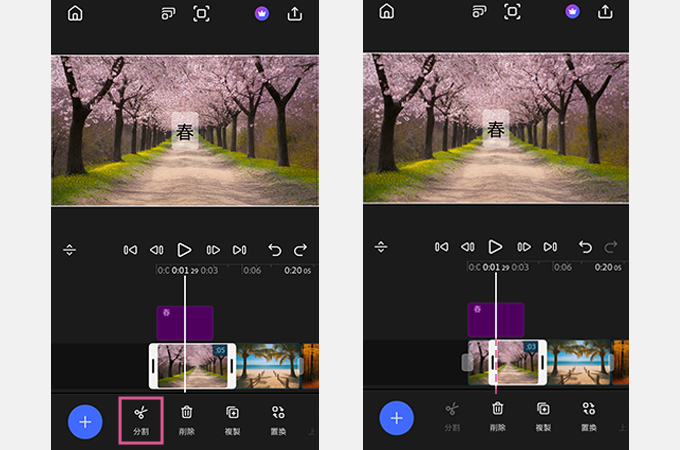Tap the purple crown premium icon, left screen

click(x=262, y=13)
